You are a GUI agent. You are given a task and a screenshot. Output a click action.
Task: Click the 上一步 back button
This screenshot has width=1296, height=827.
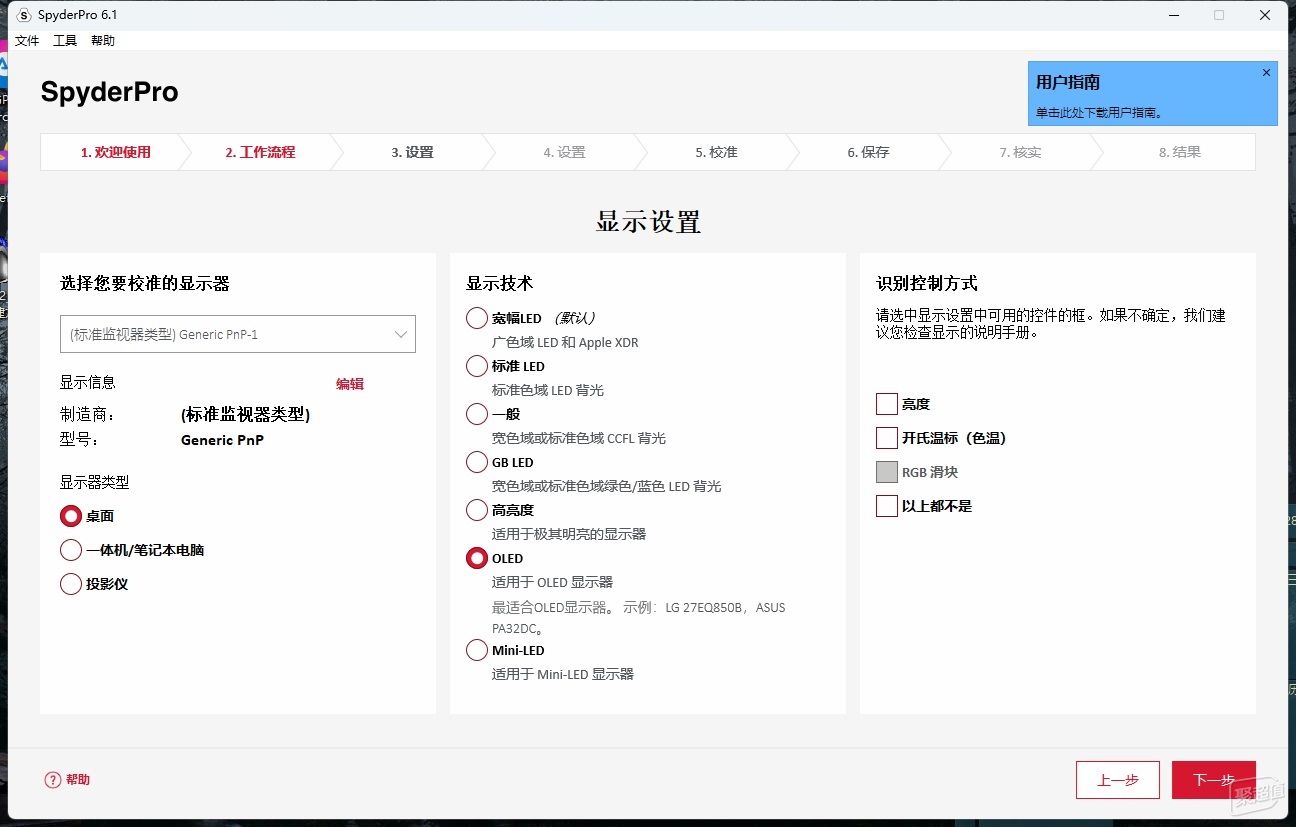pyautogui.click(x=1118, y=780)
